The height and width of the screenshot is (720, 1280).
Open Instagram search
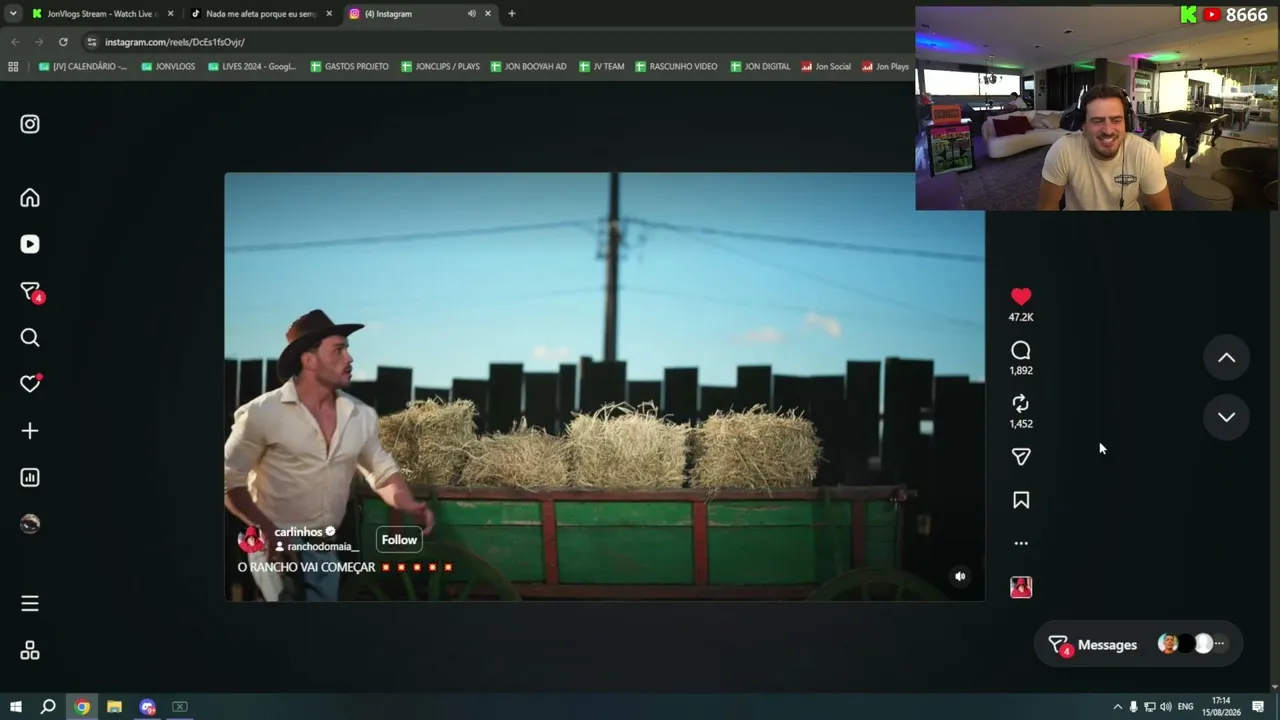(x=30, y=338)
